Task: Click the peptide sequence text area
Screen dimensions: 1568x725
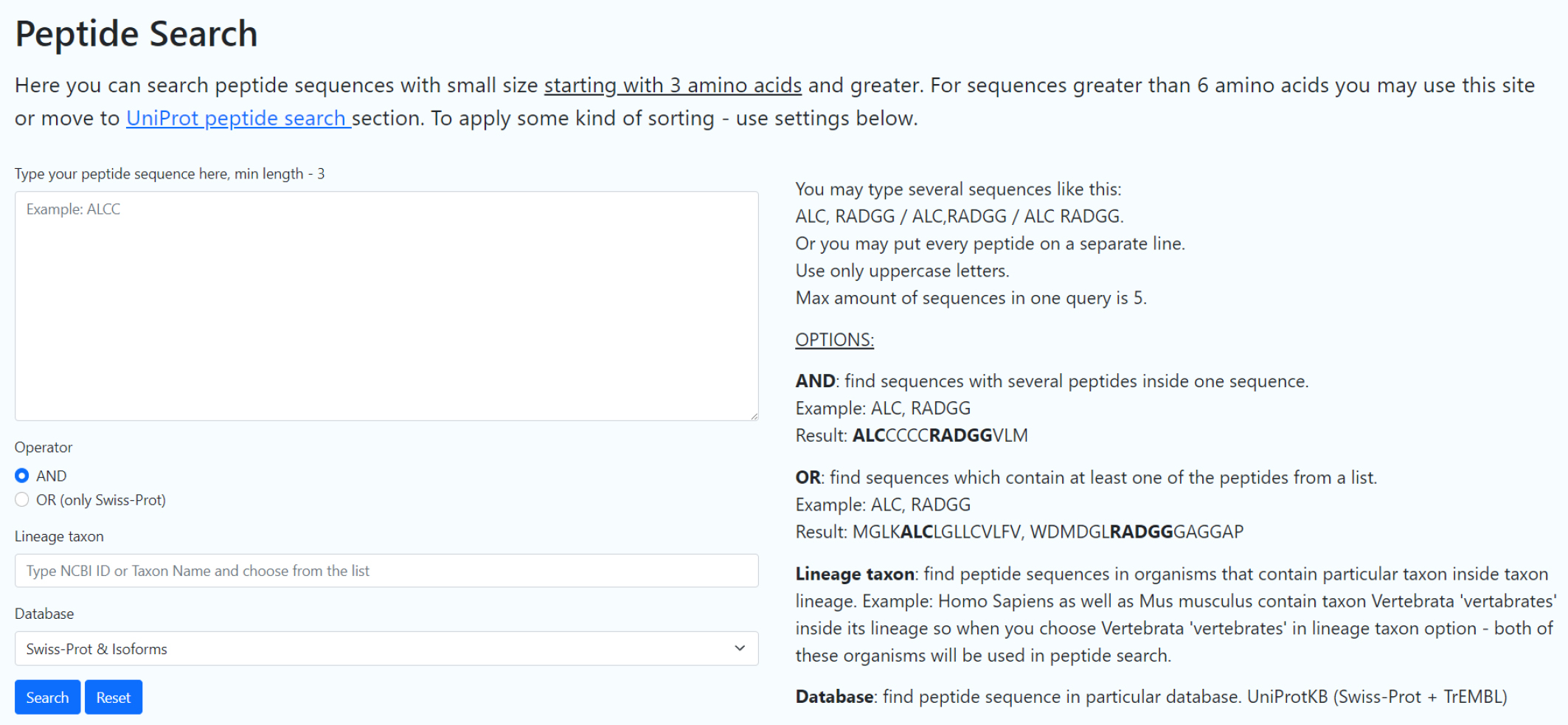Action: pos(386,305)
